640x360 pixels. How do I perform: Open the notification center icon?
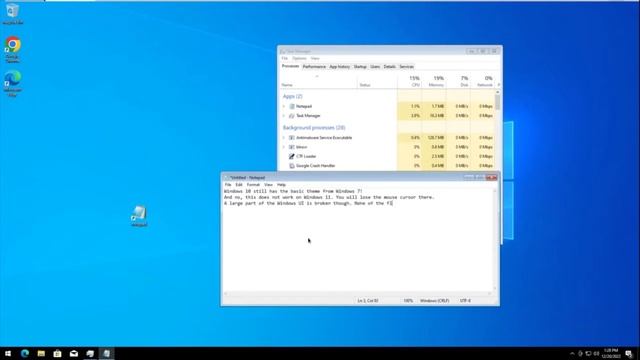point(629,353)
